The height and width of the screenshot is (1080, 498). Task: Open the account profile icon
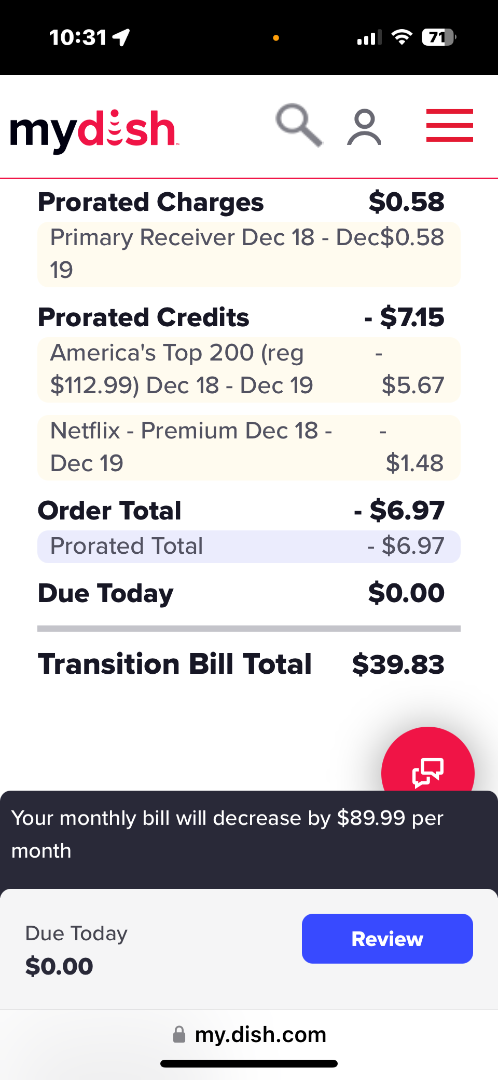point(364,127)
